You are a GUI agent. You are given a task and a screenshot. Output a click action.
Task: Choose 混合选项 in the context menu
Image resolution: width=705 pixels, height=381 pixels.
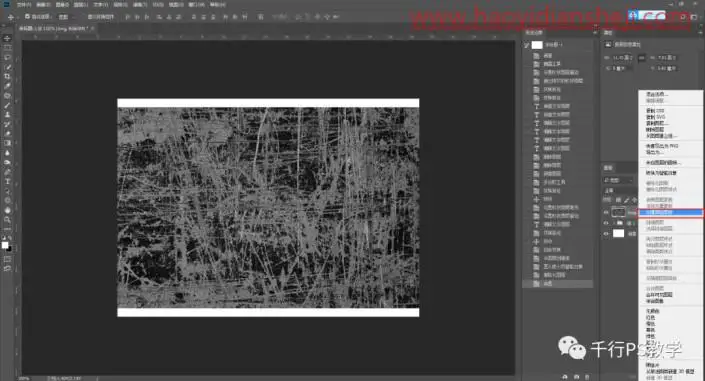coord(656,94)
